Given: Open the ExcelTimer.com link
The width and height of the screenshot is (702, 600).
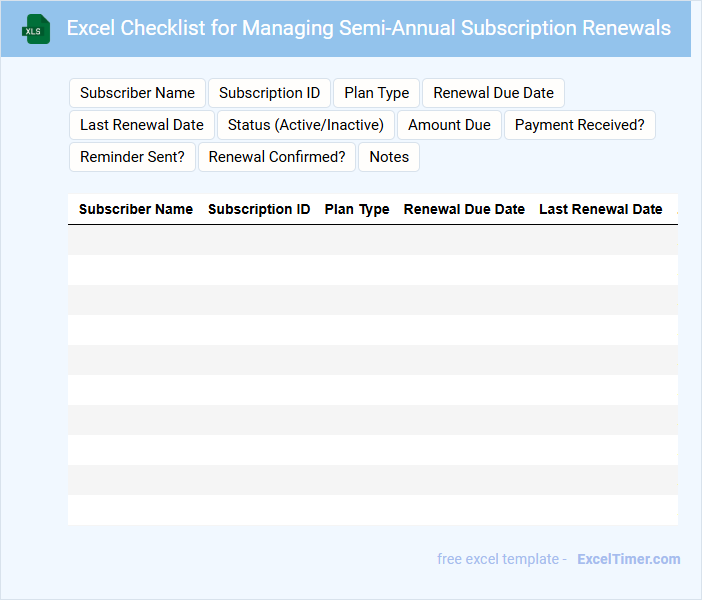Looking at the screenshot, I should click(628, 559).
